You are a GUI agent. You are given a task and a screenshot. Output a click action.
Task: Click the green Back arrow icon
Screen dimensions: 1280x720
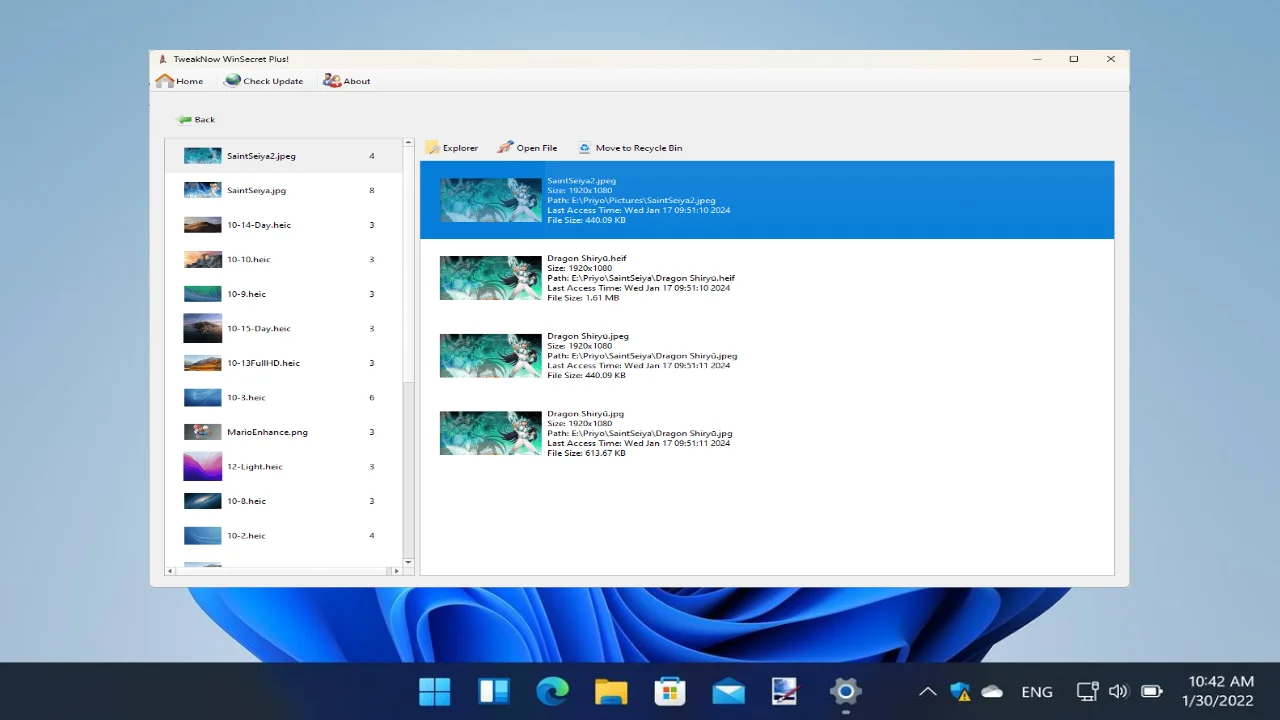coord(184,119)
